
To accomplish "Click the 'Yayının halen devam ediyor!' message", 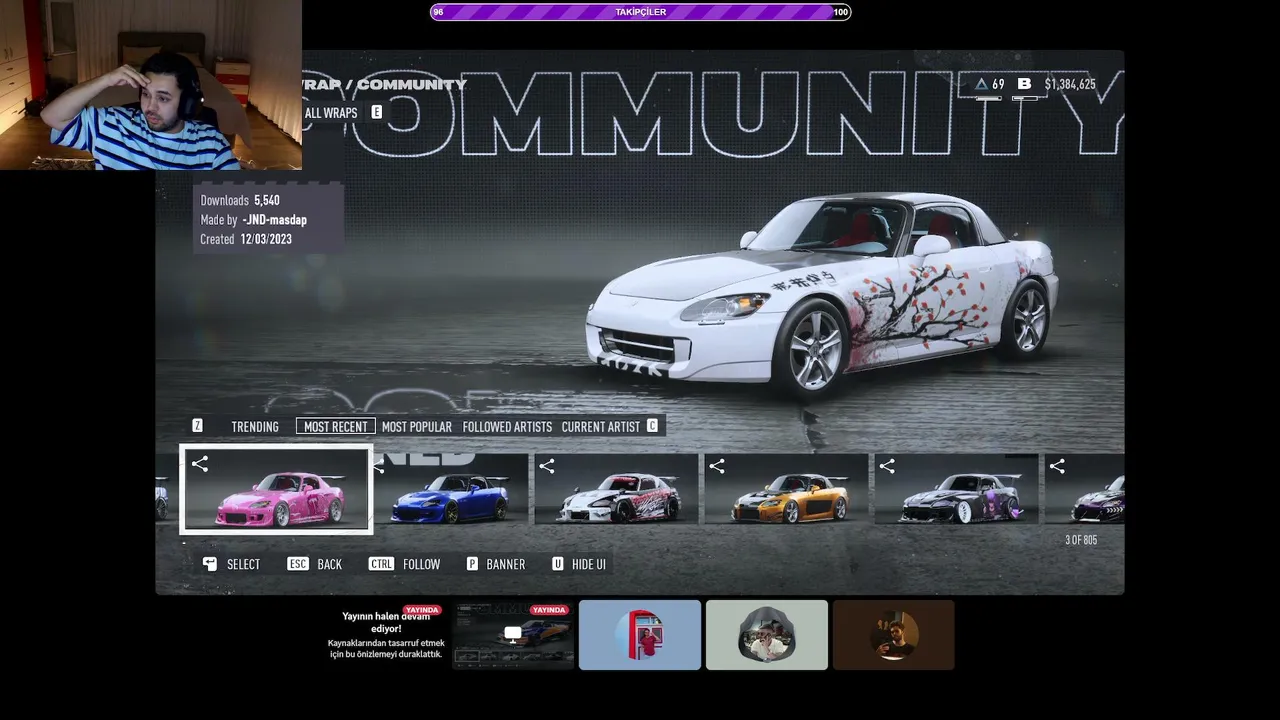I will tap(386, 622).
